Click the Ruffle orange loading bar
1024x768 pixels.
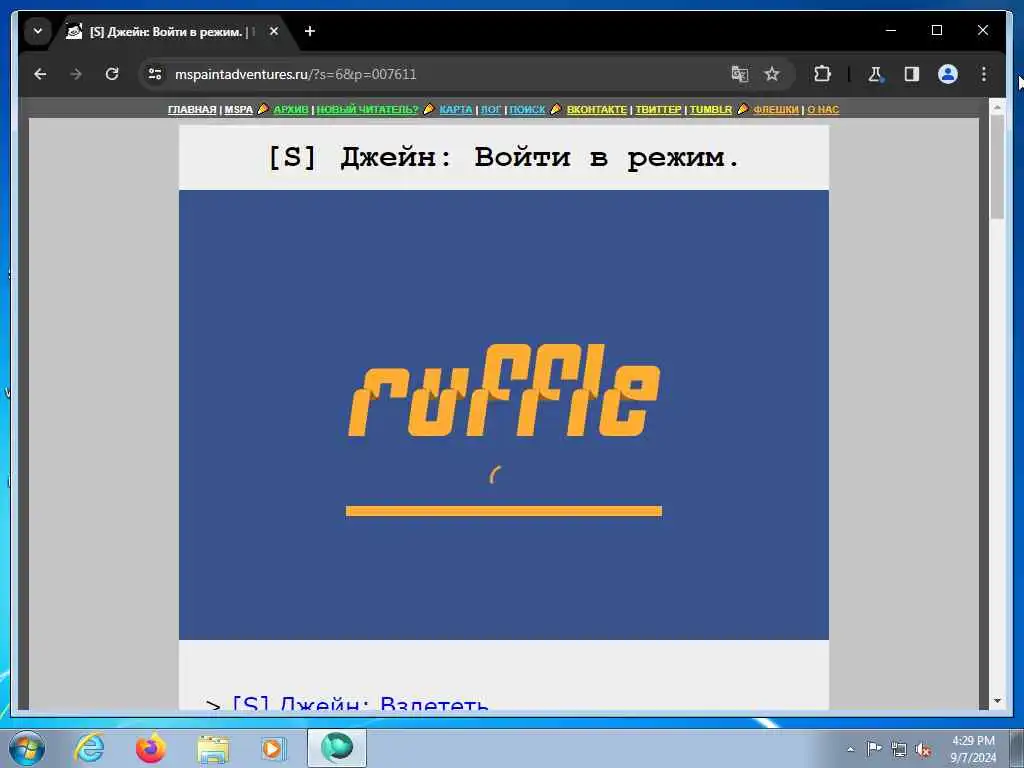pos(504,511)
